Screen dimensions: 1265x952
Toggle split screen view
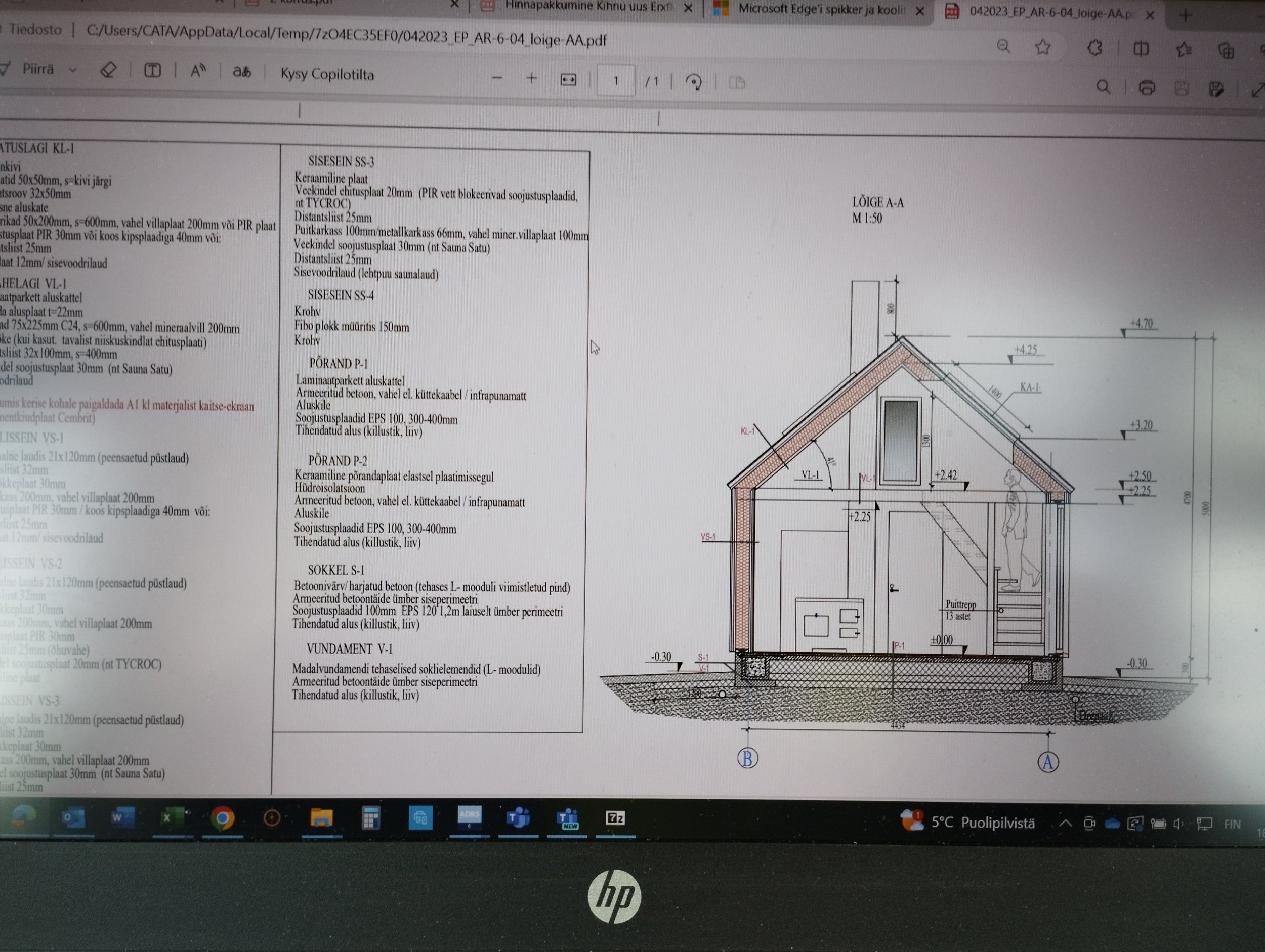(1141, 49)
